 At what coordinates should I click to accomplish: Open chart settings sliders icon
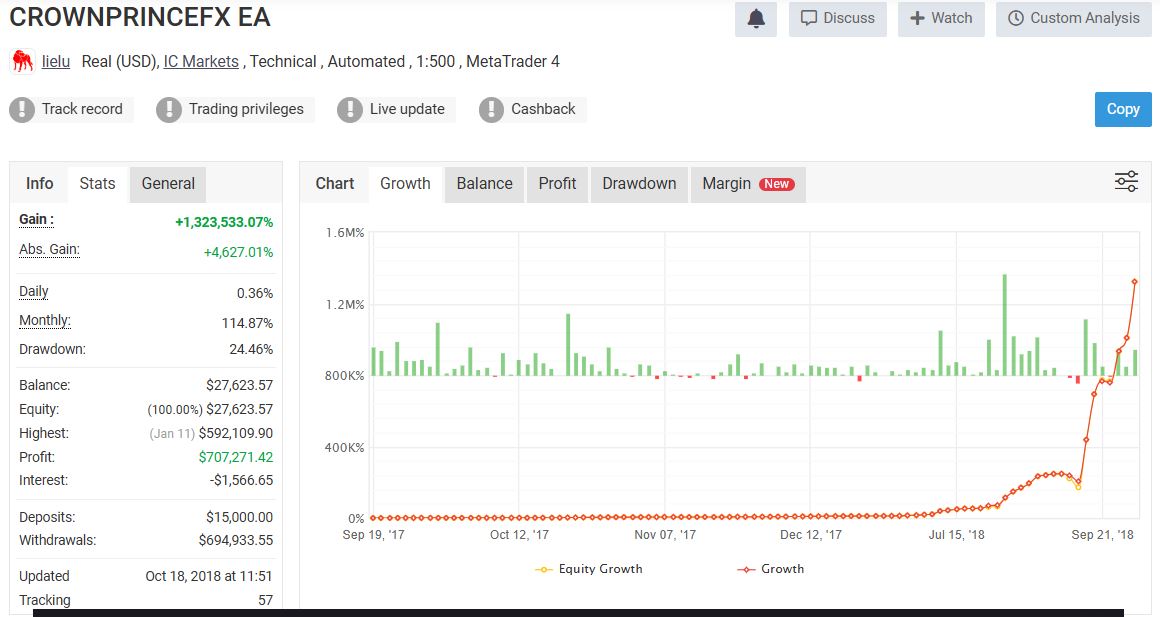(1126, 182)
